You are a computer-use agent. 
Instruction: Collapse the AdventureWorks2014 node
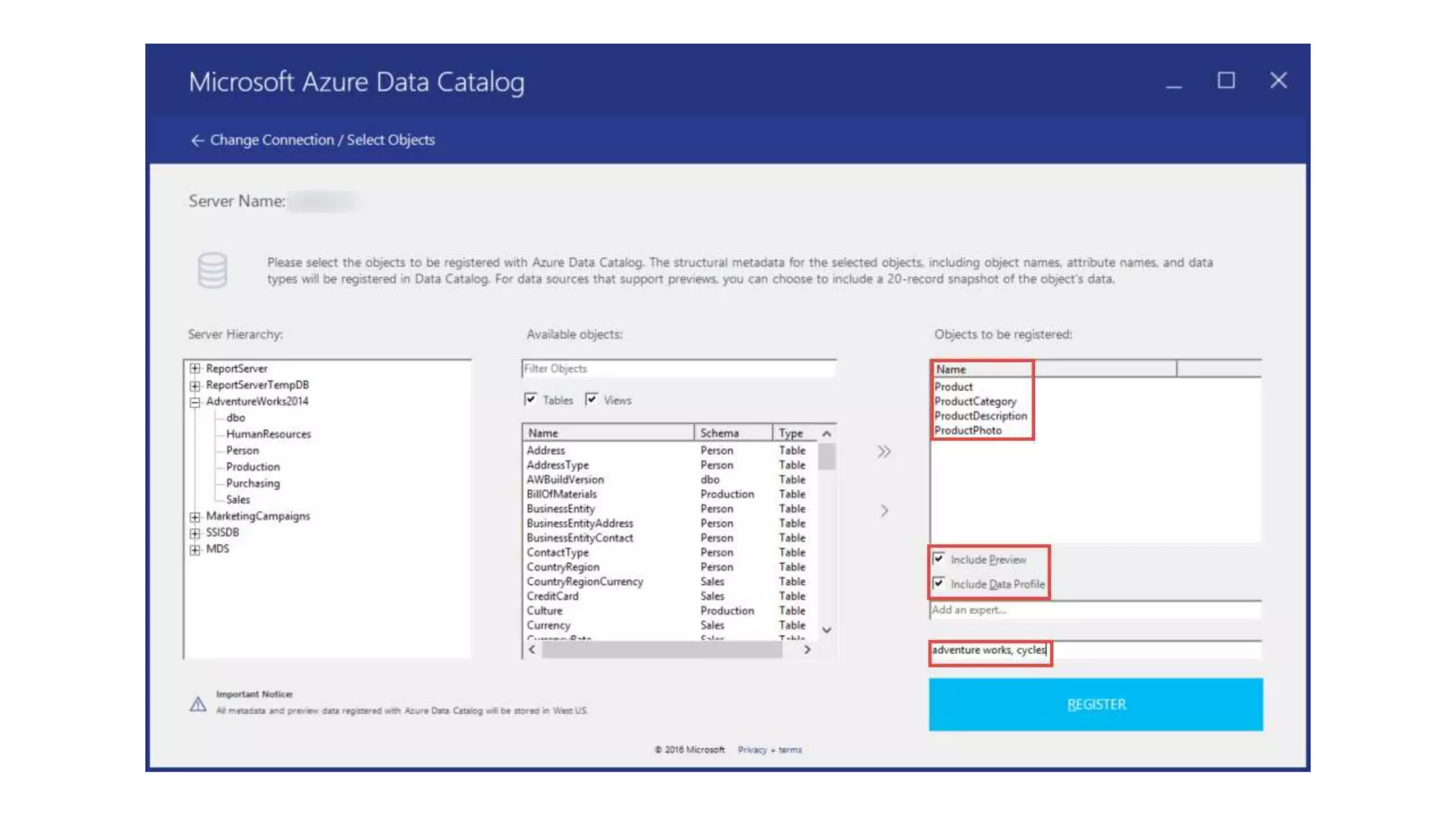tap(195, 402)
